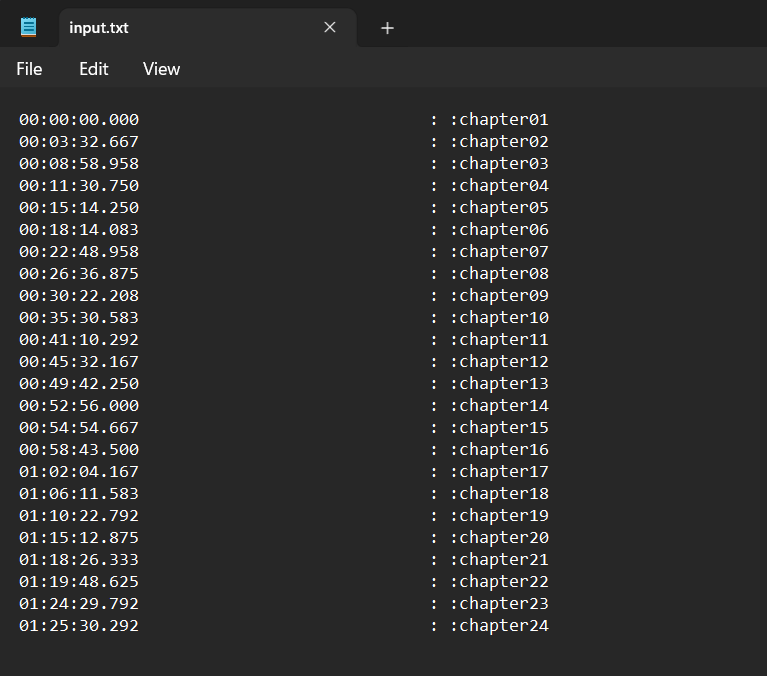Click timestamp 01:19:48.625

pos(79,582)
